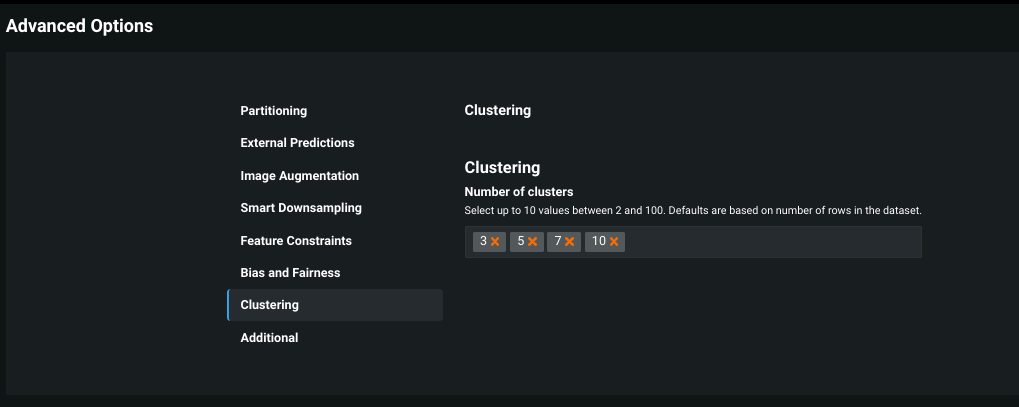1019x407 pixels.
Task: Click inside the number of clusters field
Action: pyautogui.click(x=770, y=242)
